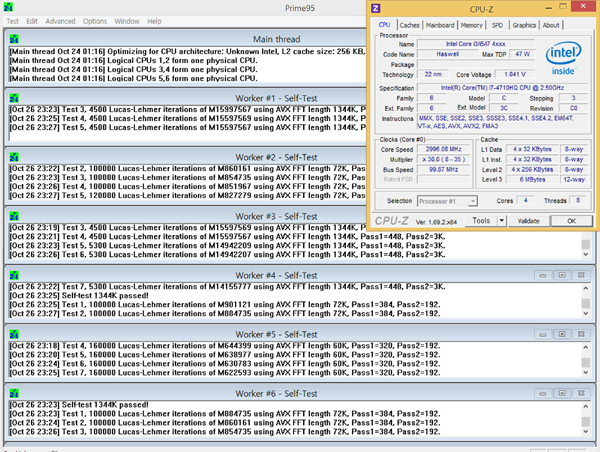The width and height of the screenshot is (600, 452).
Task: Click the Instructions field listing MMX, SSE
Action: [502, 122]
